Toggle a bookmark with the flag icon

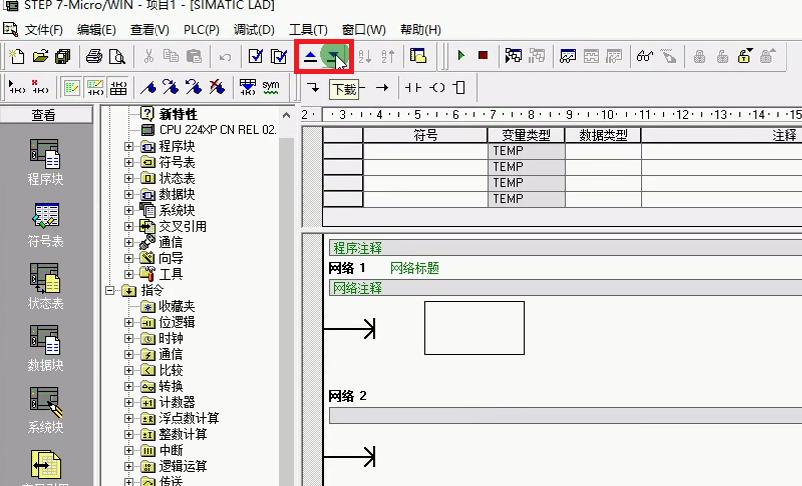click(148, 87)
